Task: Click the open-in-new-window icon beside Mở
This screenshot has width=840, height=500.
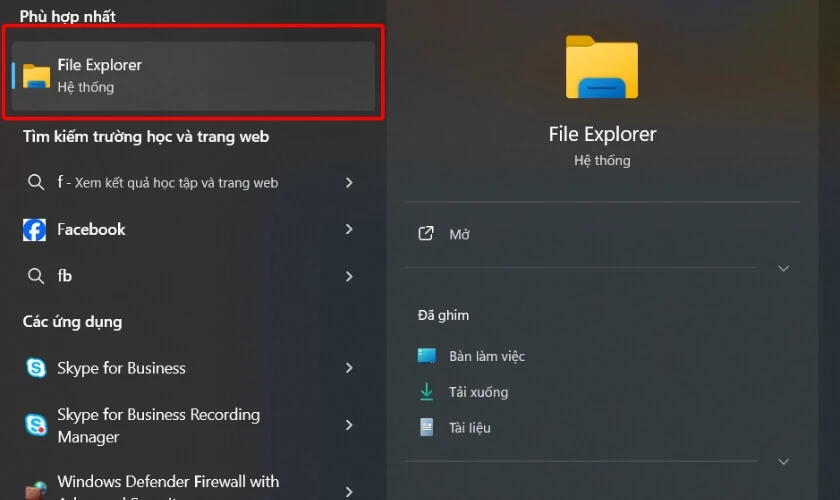Action: pyautogui.click(x=426, y=233)
